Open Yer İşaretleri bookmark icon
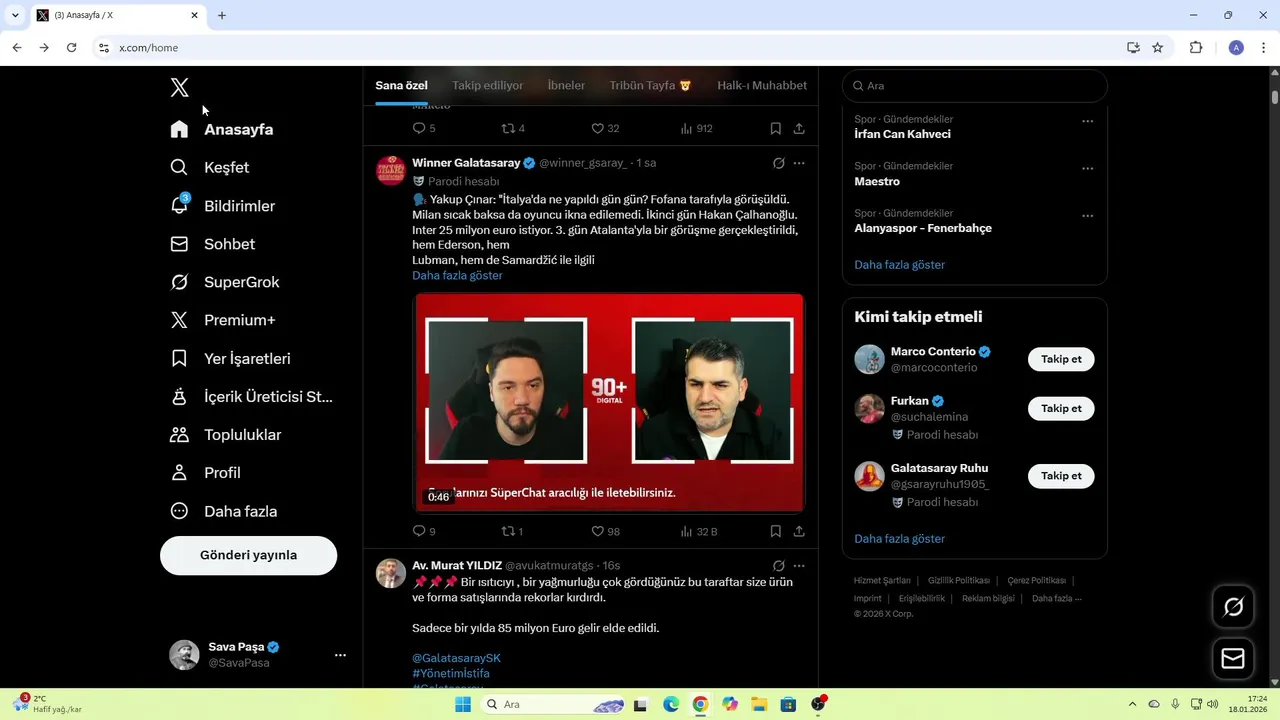 click(x=179, y=358)
